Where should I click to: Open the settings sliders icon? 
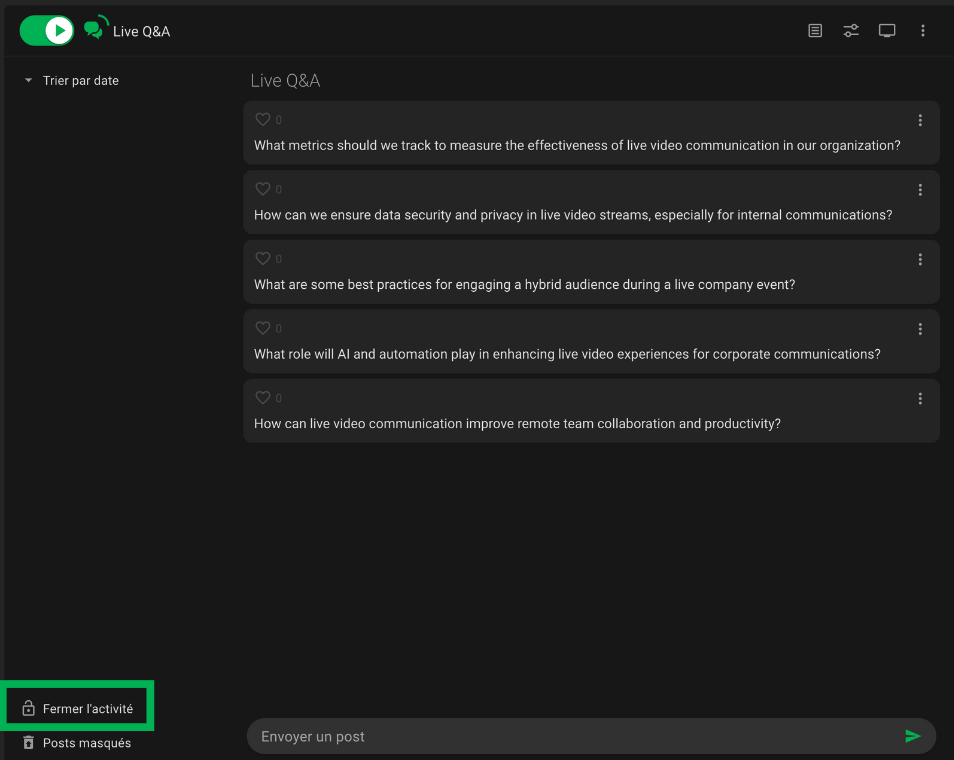click(x=851, y=31)
